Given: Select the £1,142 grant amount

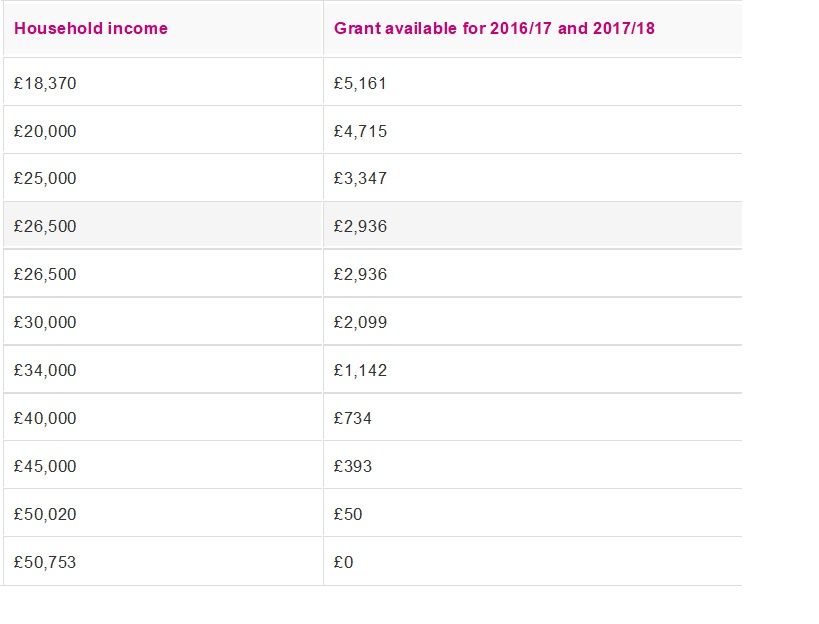Looking at the screenshot, I should tap(360, 370).
